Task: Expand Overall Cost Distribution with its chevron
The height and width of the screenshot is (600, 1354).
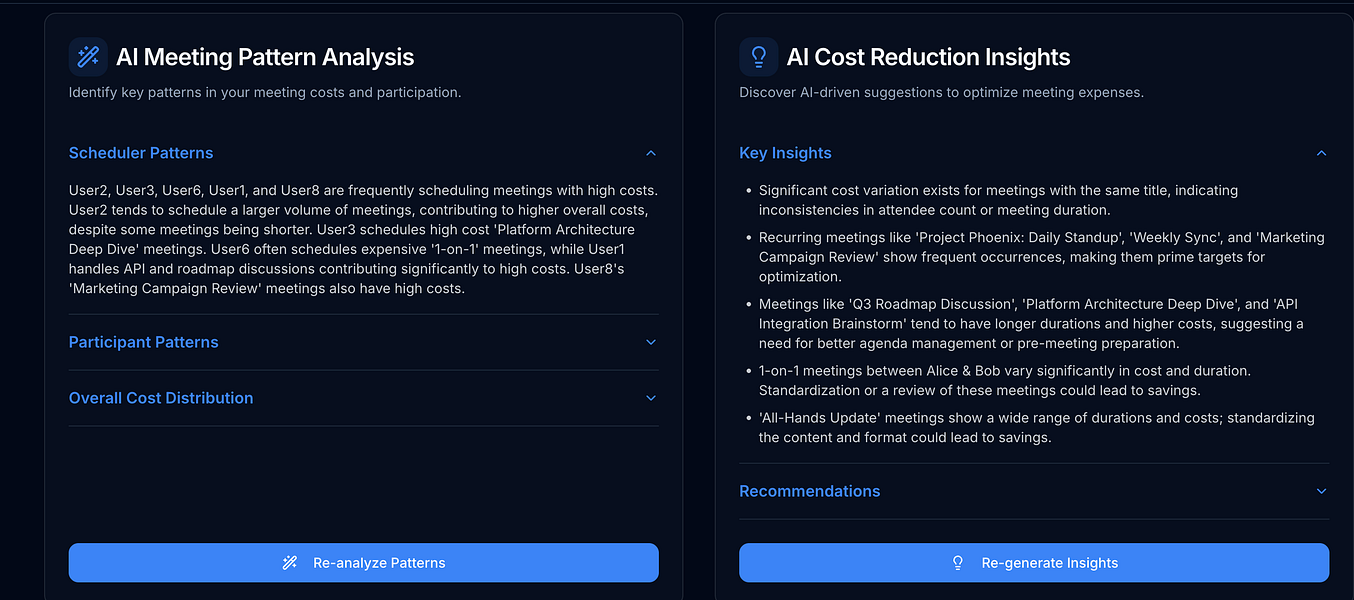Action: 651,398
